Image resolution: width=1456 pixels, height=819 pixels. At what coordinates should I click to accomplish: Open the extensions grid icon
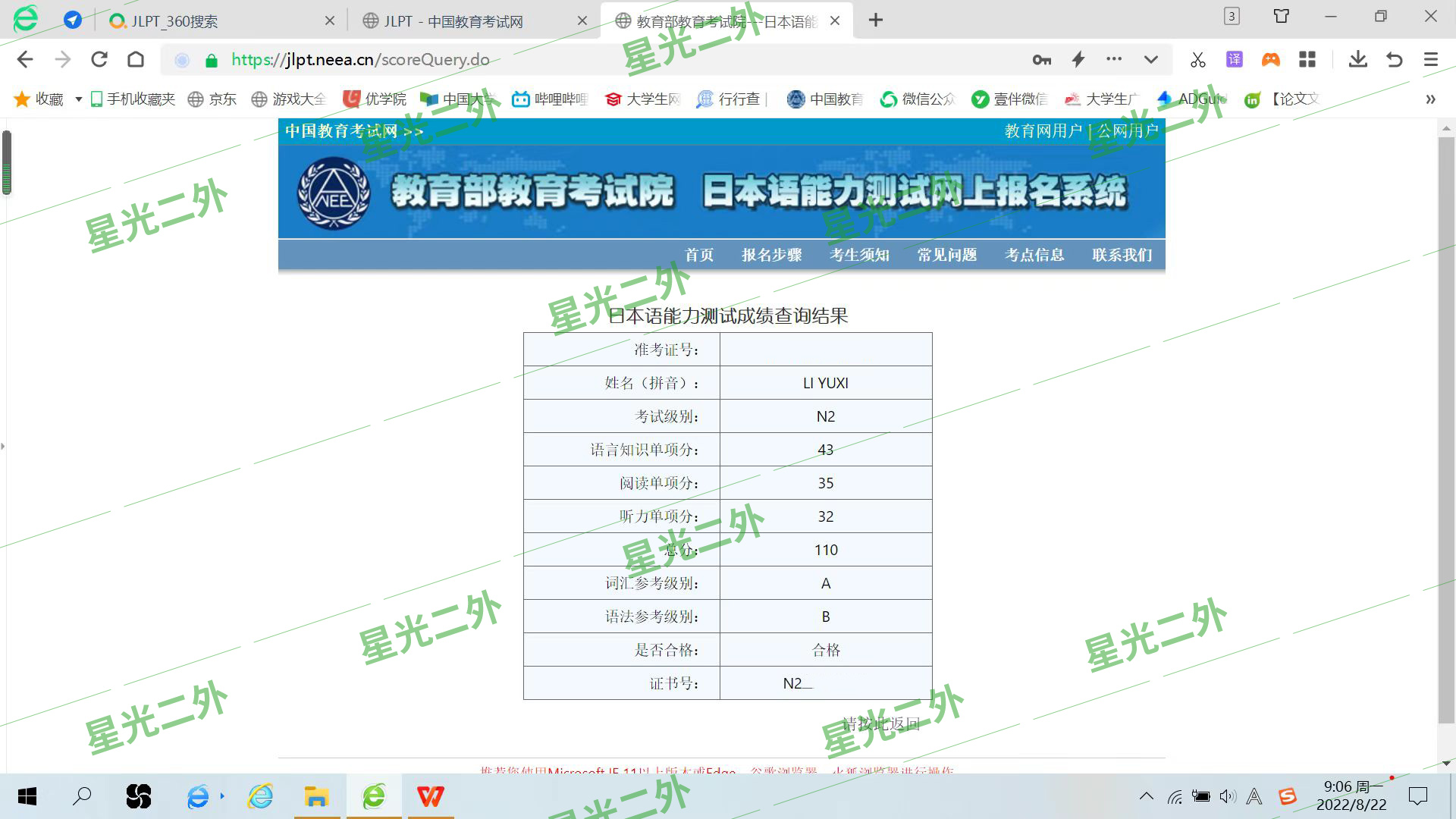[1307, 59]
